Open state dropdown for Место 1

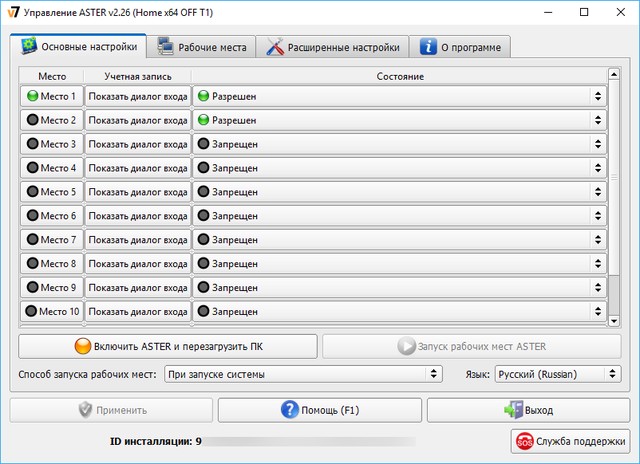point(400,96)
